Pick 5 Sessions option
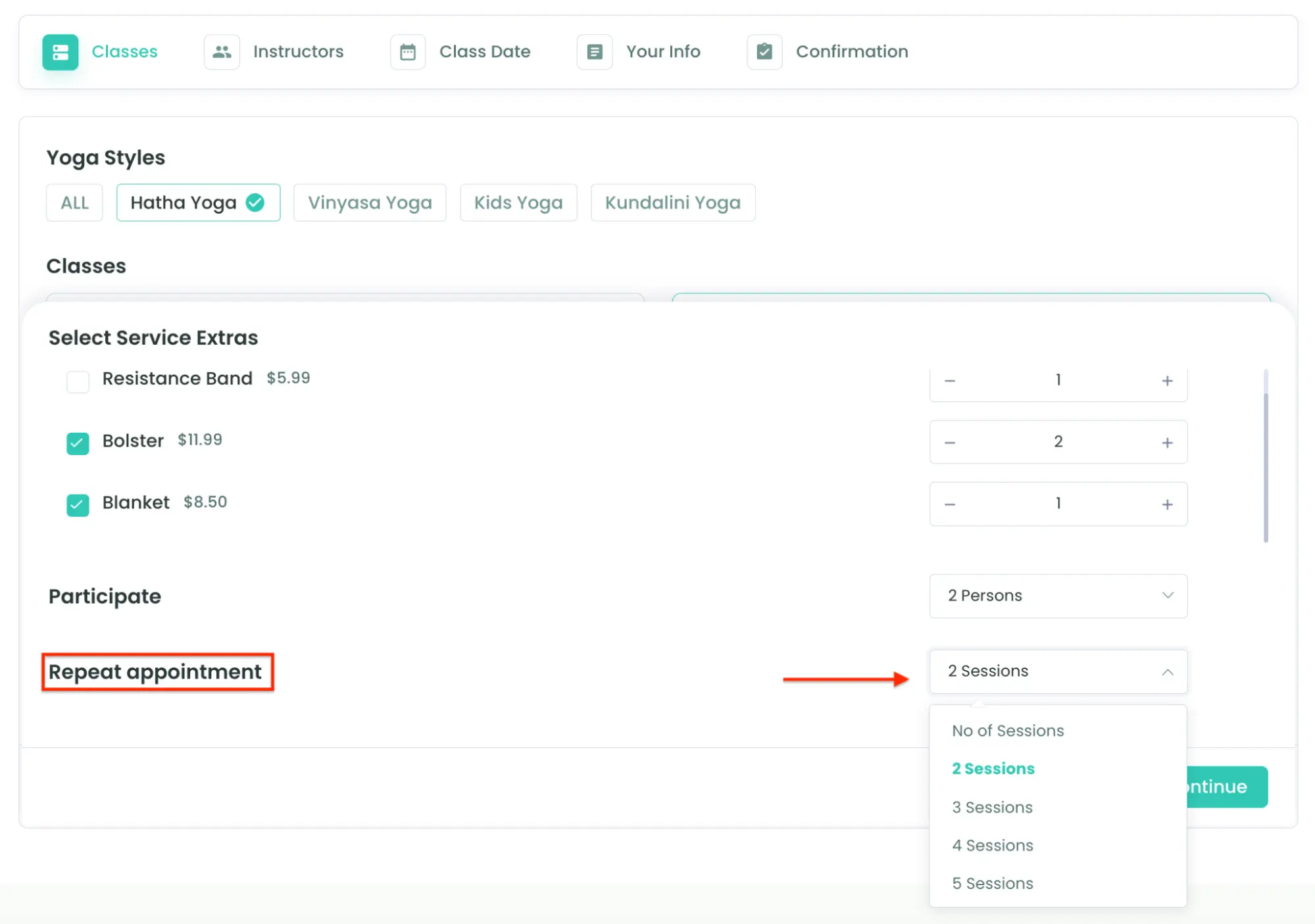Image resolution: width=1315 pixels, height=924 pixels. [992, 883]
